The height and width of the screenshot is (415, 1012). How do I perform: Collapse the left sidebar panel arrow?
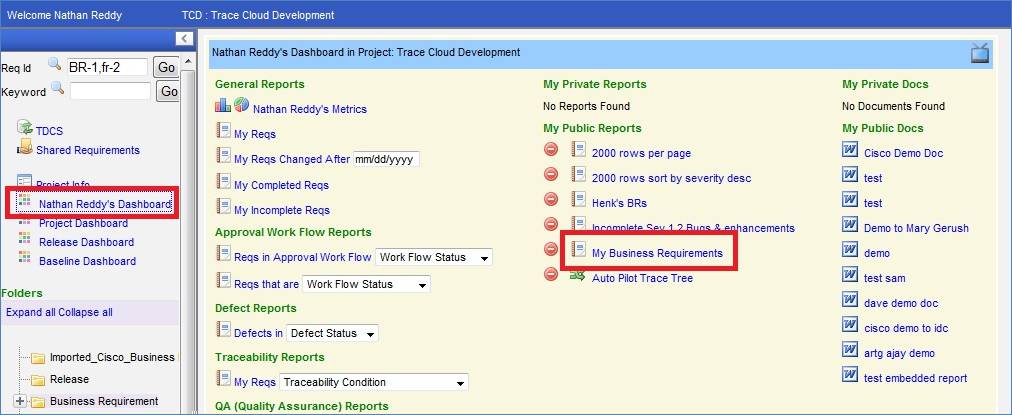[x=184, y=38]
